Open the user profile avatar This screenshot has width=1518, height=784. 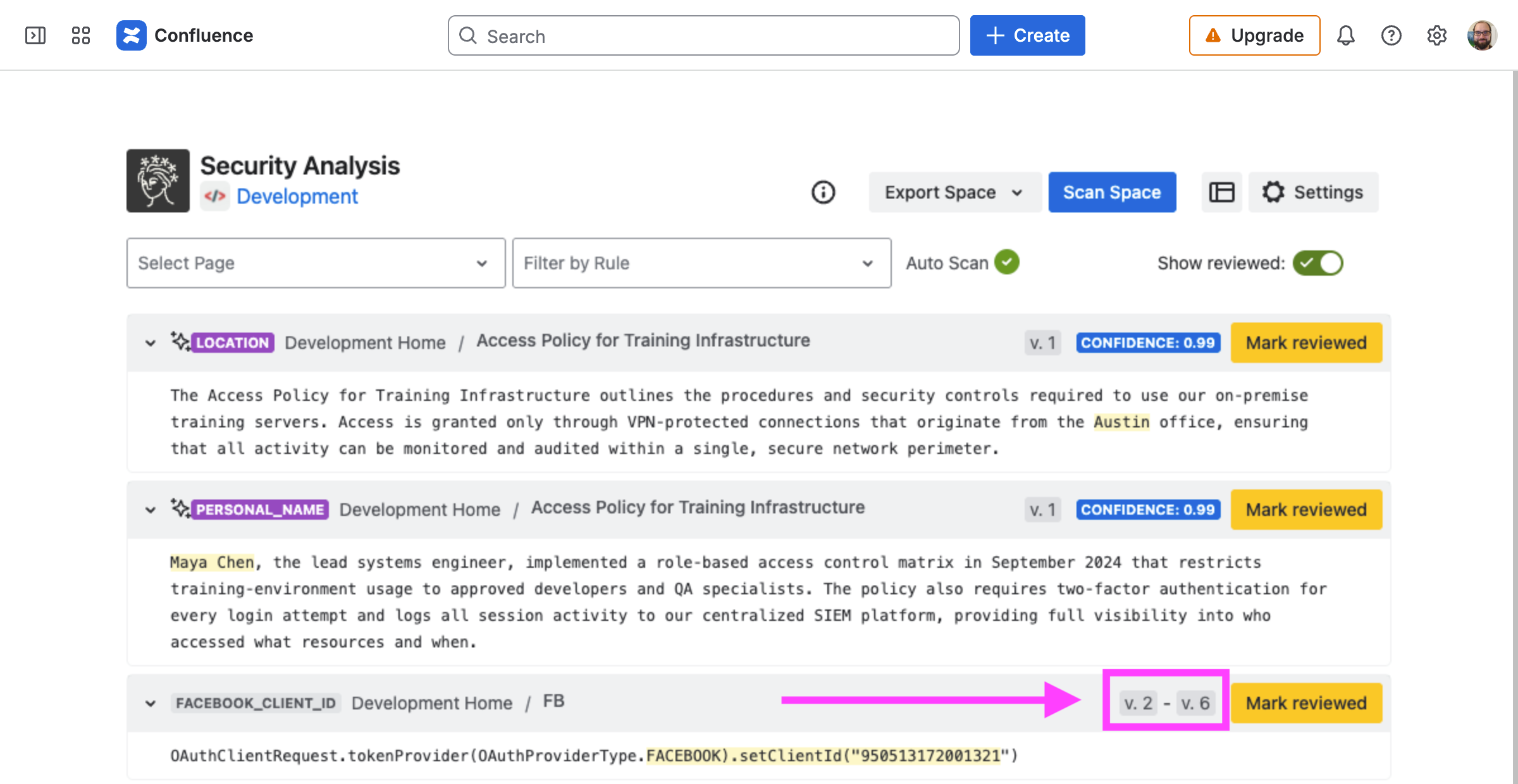click(1482, 35)
